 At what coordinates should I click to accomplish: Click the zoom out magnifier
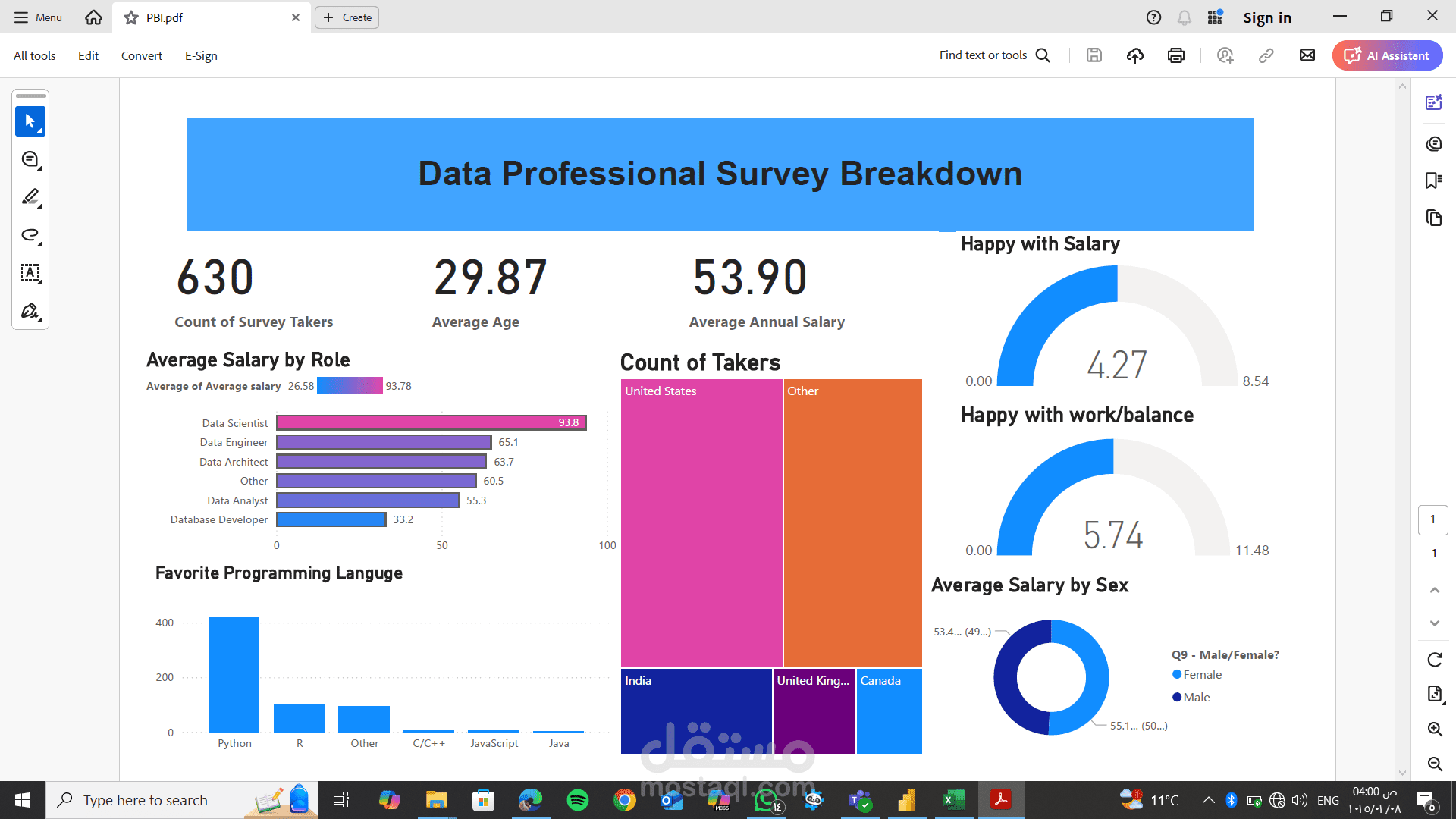pyautogui.click(x=1435, y=764)
